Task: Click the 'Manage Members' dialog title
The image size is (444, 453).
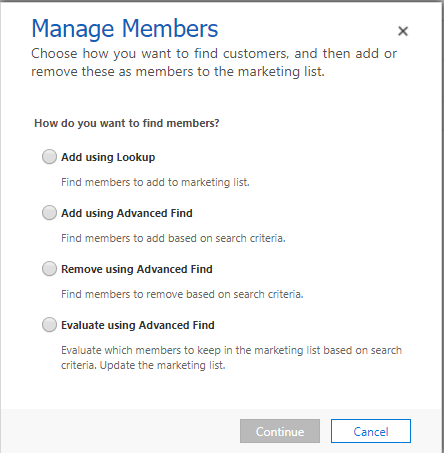Action: pos(125,29)
